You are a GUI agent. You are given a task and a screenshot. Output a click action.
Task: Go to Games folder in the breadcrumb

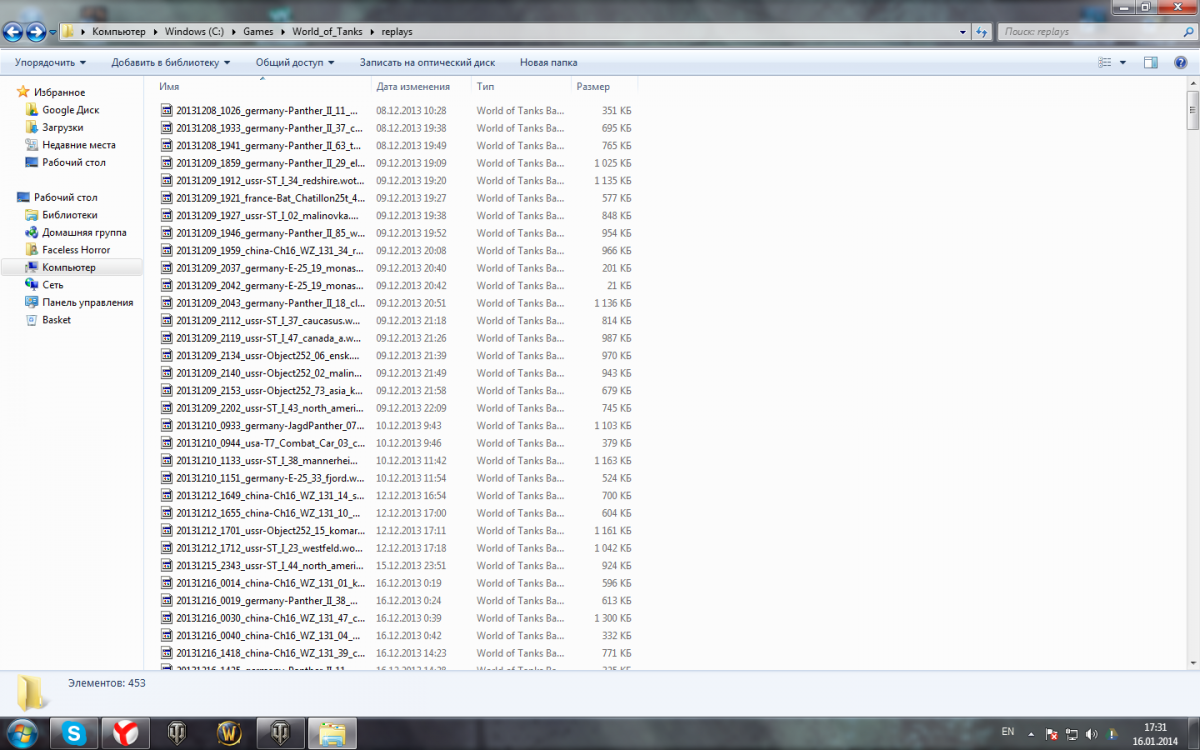pyautogui.click(x=258, y=32)
